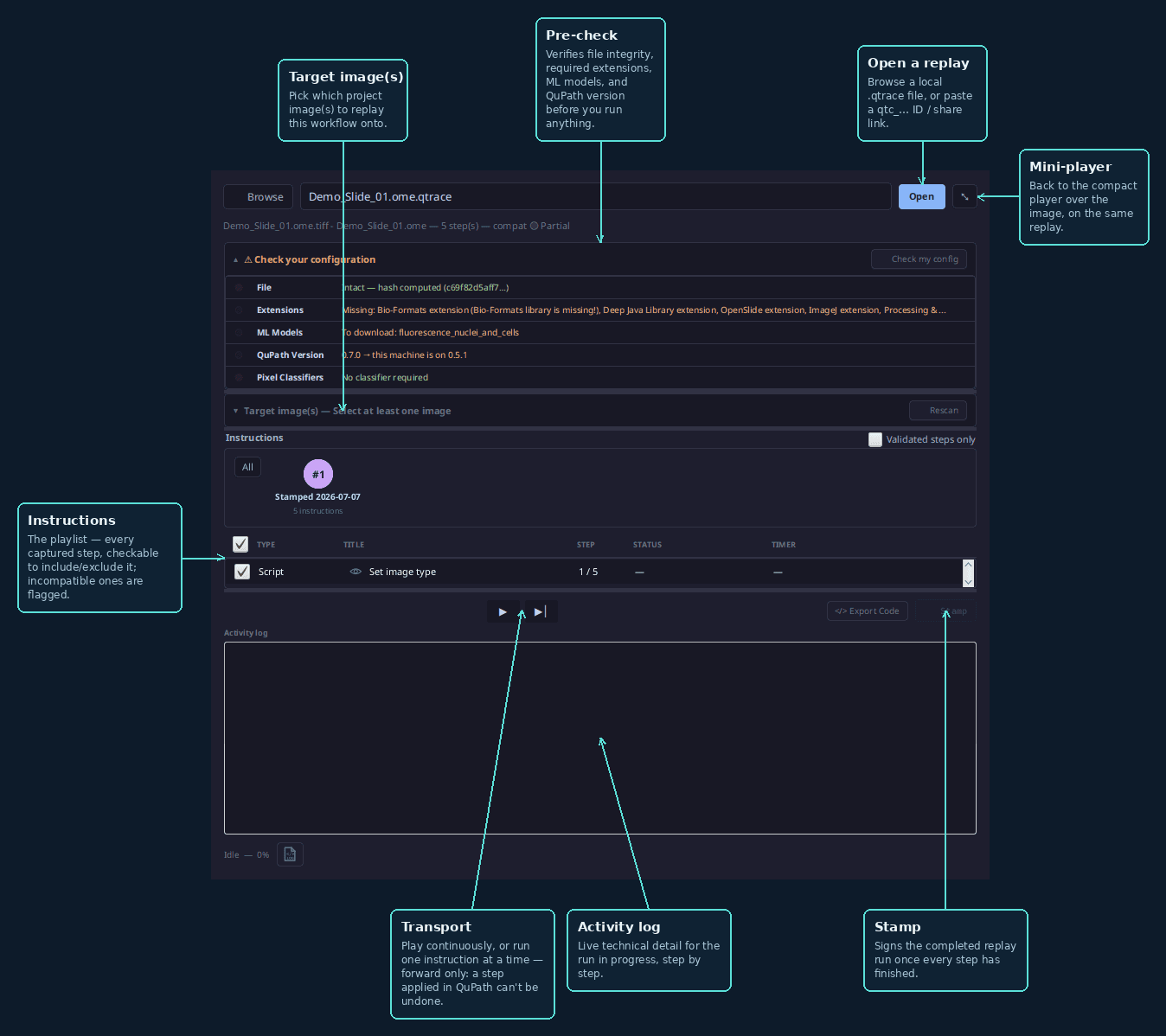
Task: Click the TYPE column header
Action: [x=266, y=545]
